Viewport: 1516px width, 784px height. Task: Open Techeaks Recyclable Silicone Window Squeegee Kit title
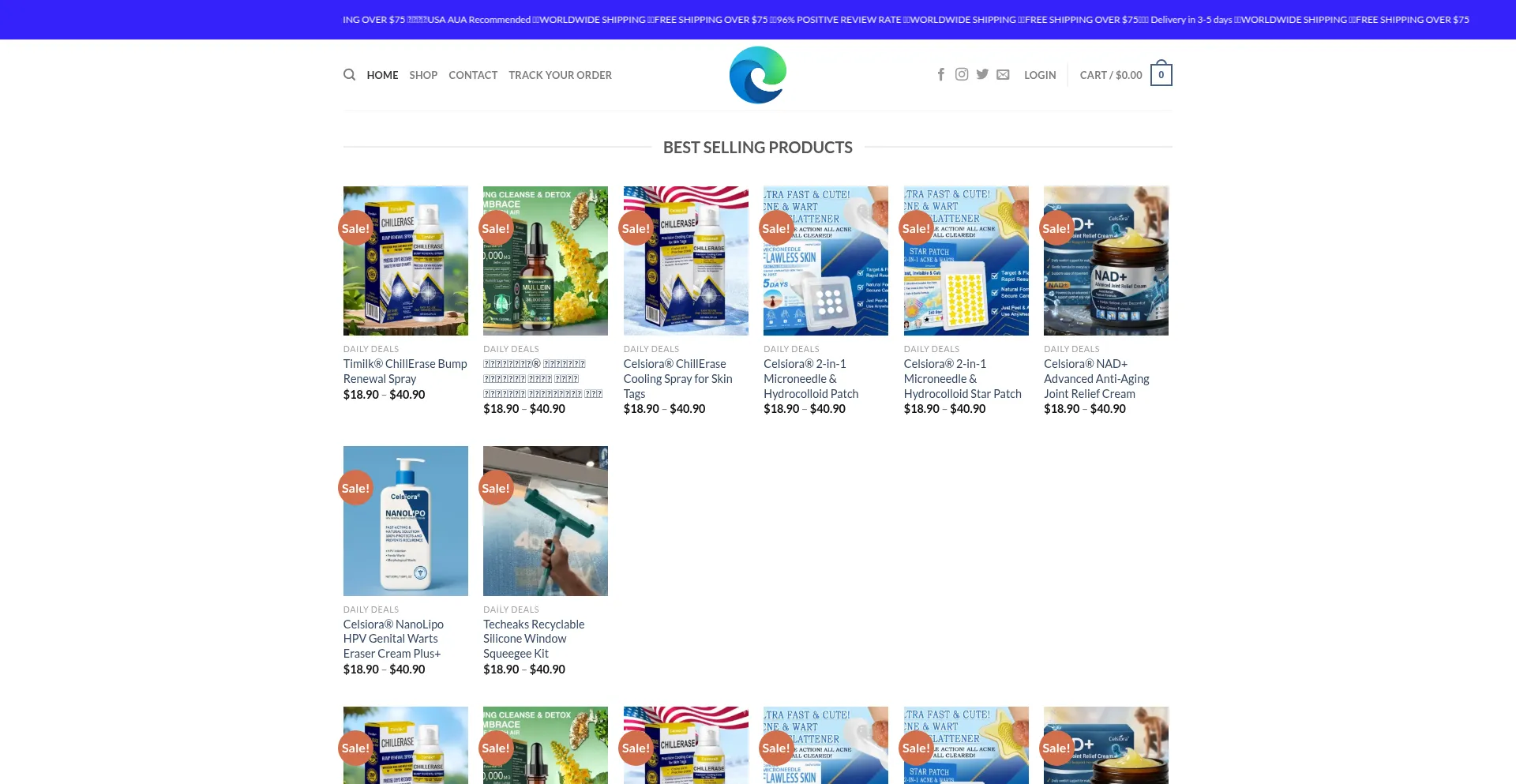(x=534, y=639)
